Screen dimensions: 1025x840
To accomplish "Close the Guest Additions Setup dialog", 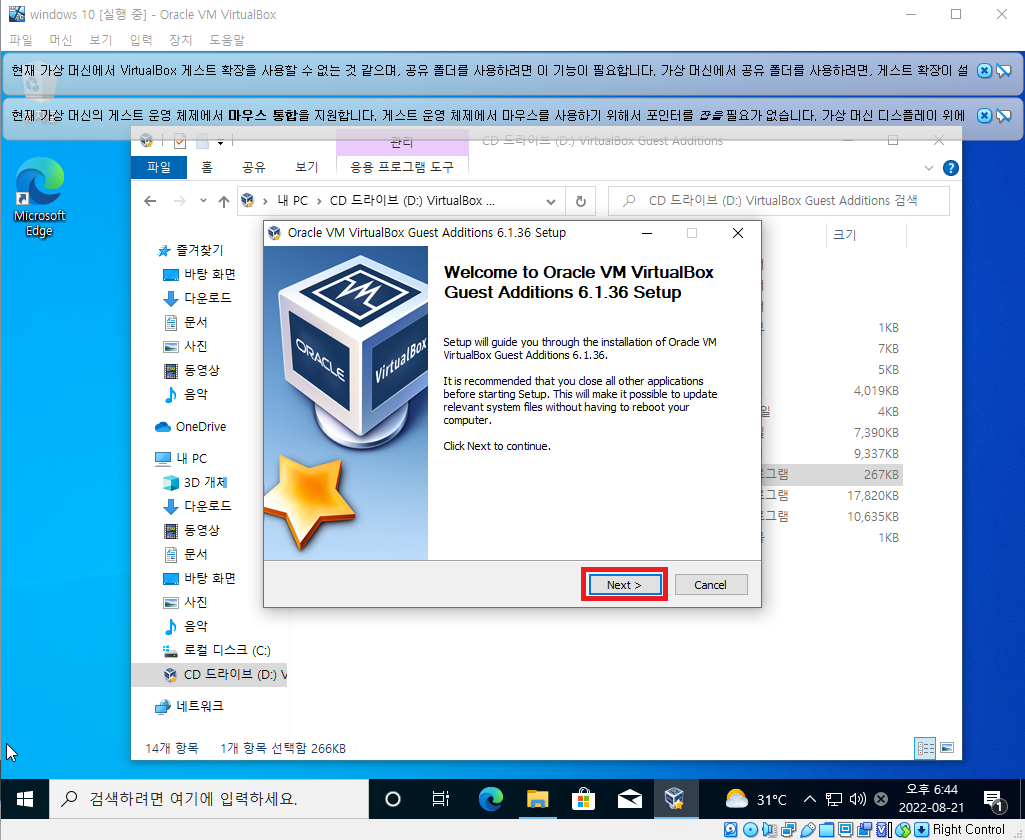I will pos(738,233).
